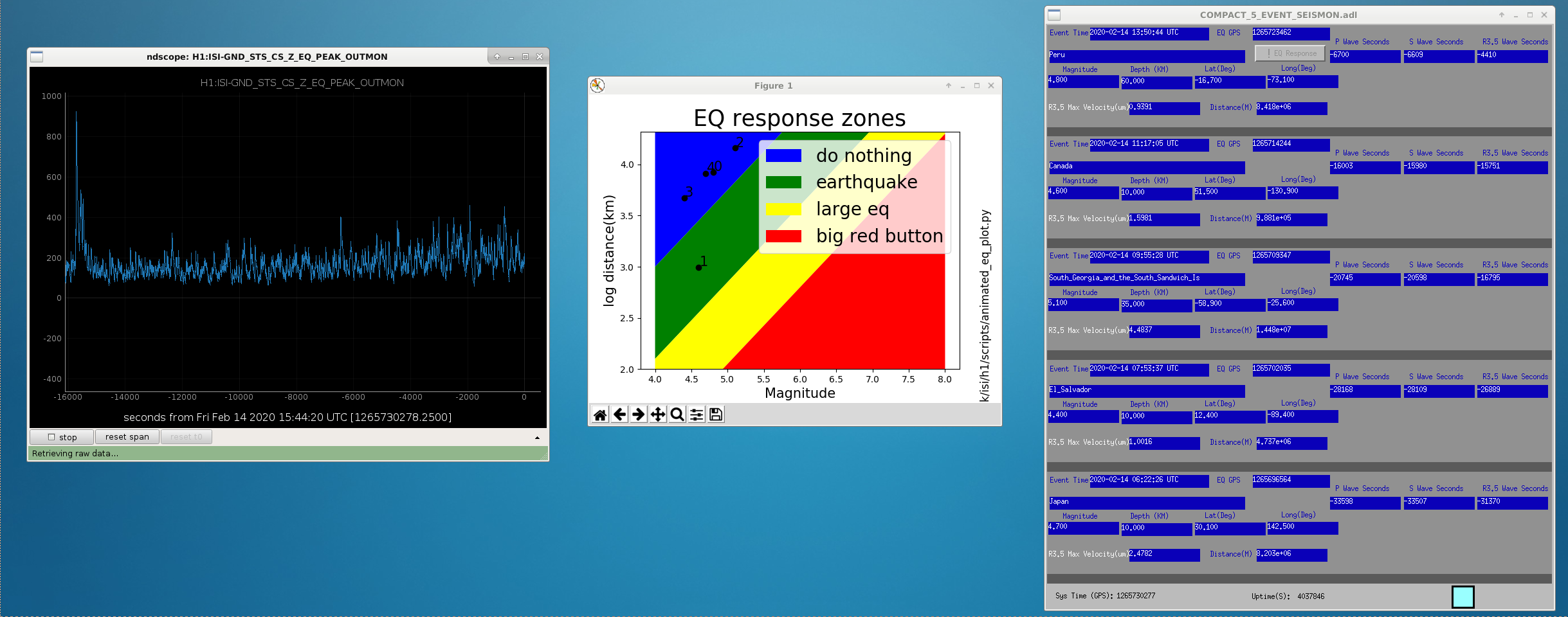
Task: Roll up COMPACT_5_EVENT_SEISMON window via arrow
Action: coord(1502,15)
